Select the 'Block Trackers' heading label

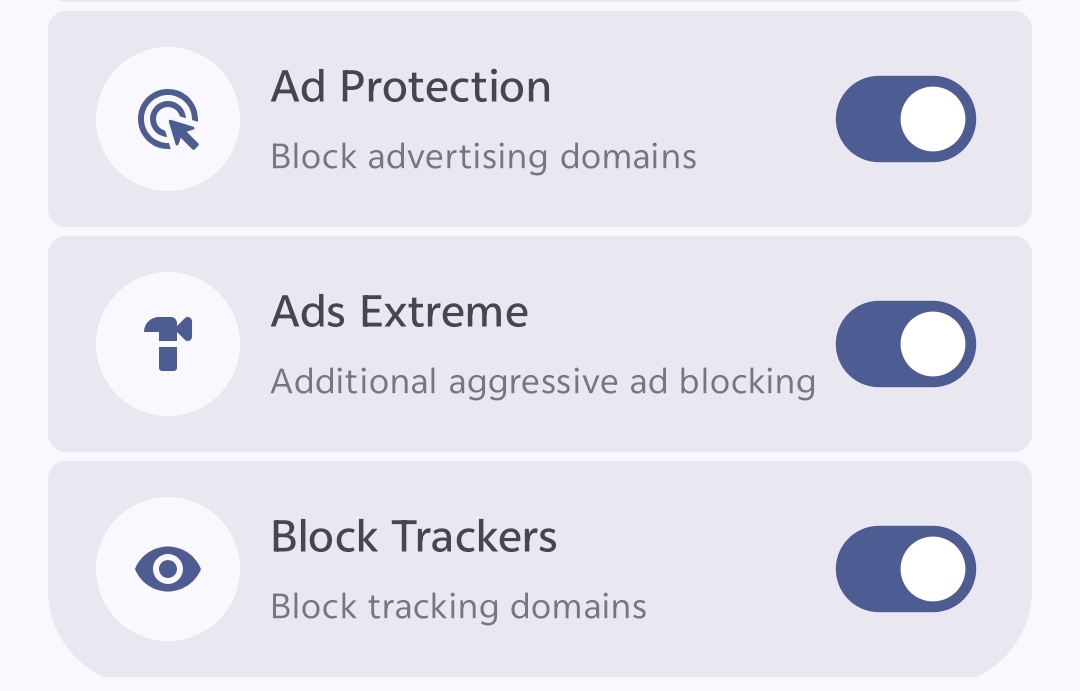click(414, 538)
